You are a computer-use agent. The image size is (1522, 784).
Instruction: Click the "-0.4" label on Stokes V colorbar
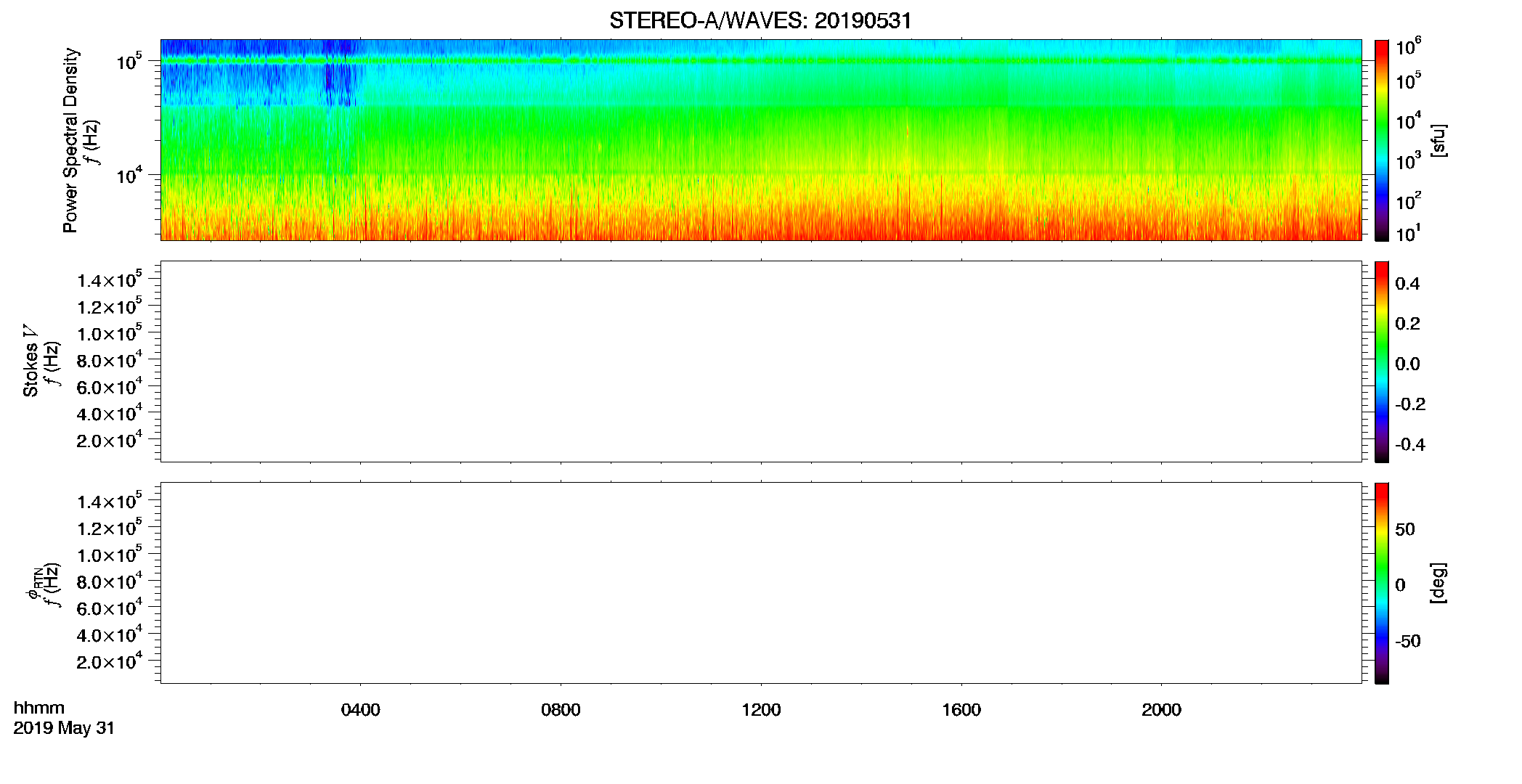pyautogui.click(x=1410, y=444)
